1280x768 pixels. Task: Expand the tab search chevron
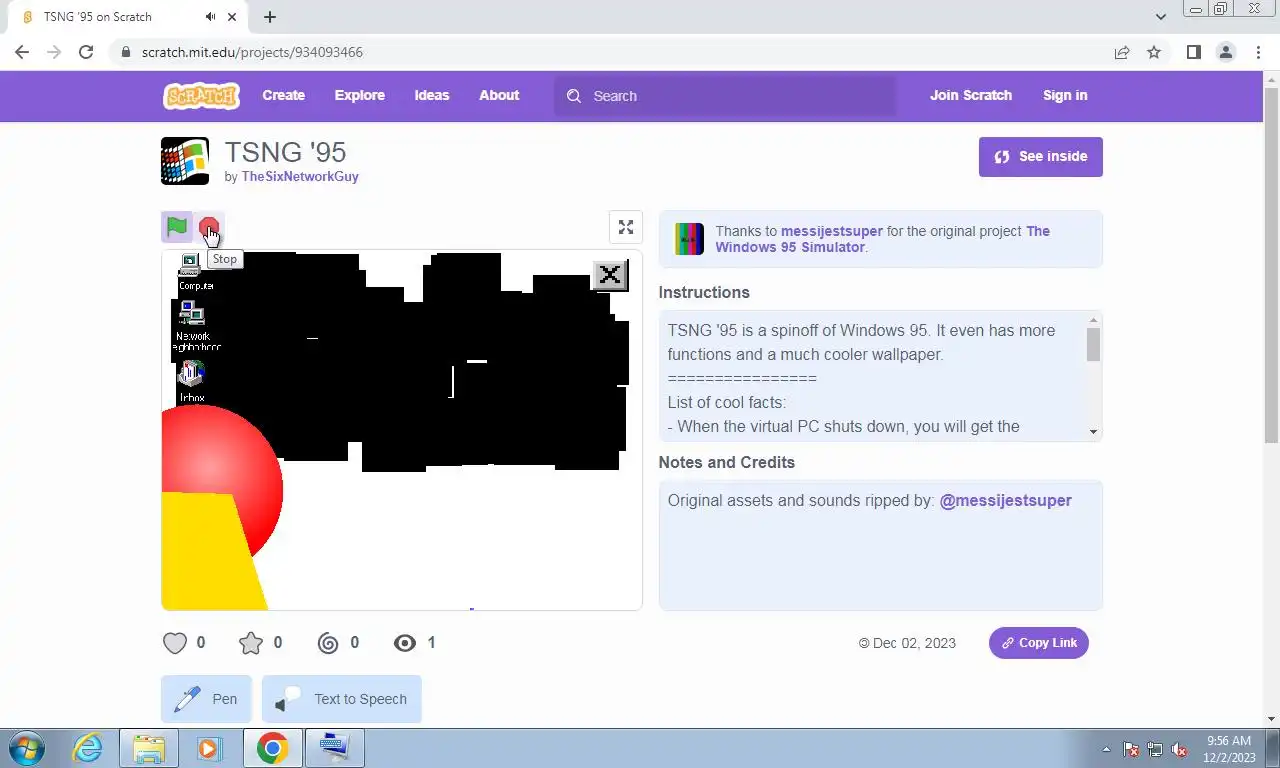coord(1160,17)
